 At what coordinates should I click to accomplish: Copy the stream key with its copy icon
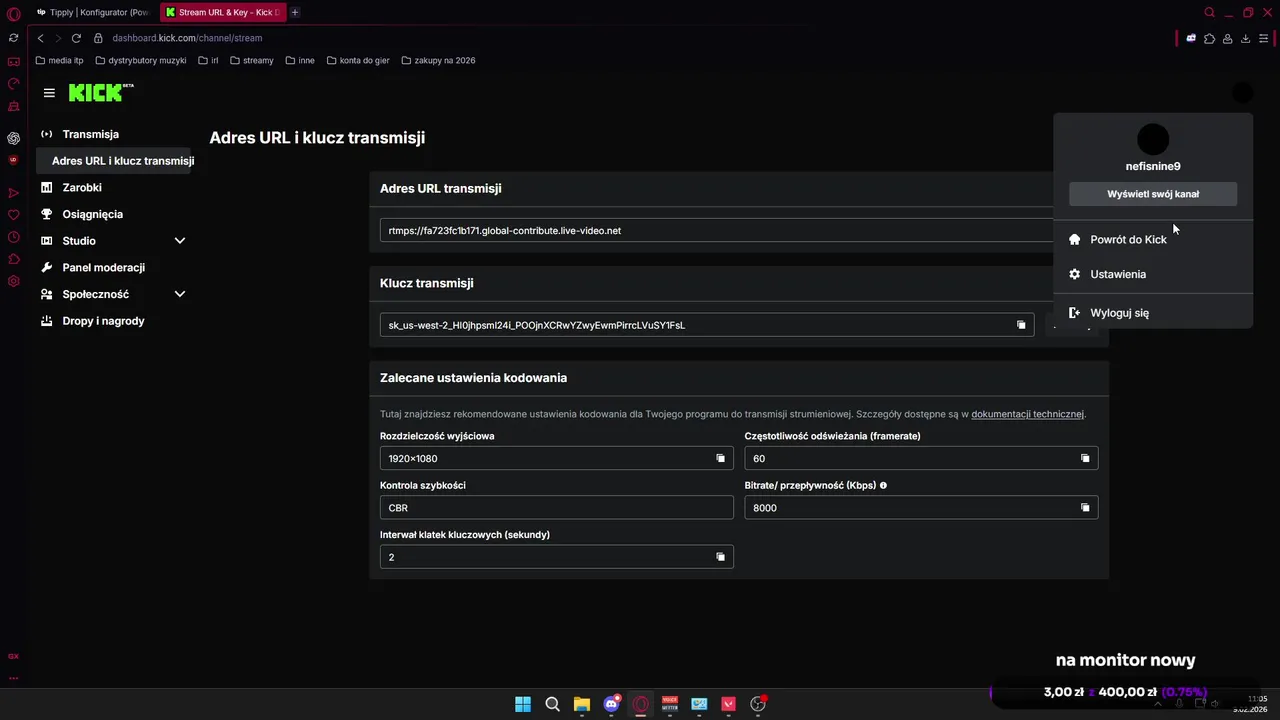point(1021,325)
